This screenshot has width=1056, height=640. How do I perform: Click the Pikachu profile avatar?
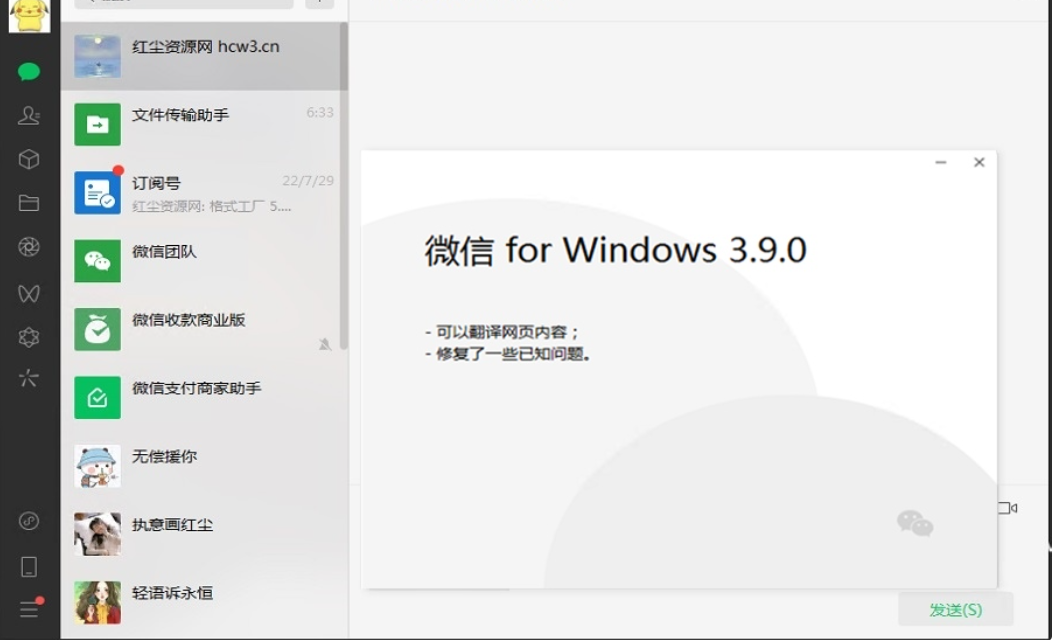pyautogui.click(x=29, y=15)
